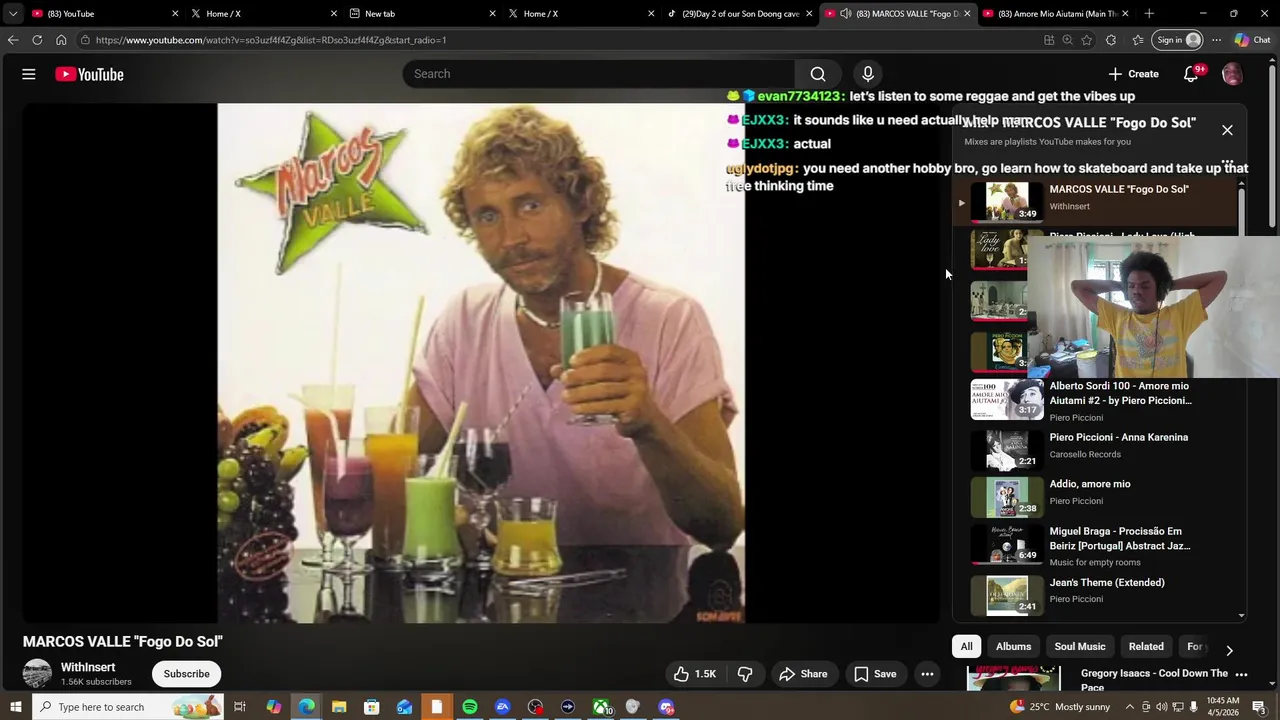Sign in to the browser profile
Screen dimensions: 1280x720
coord(1177,40)
